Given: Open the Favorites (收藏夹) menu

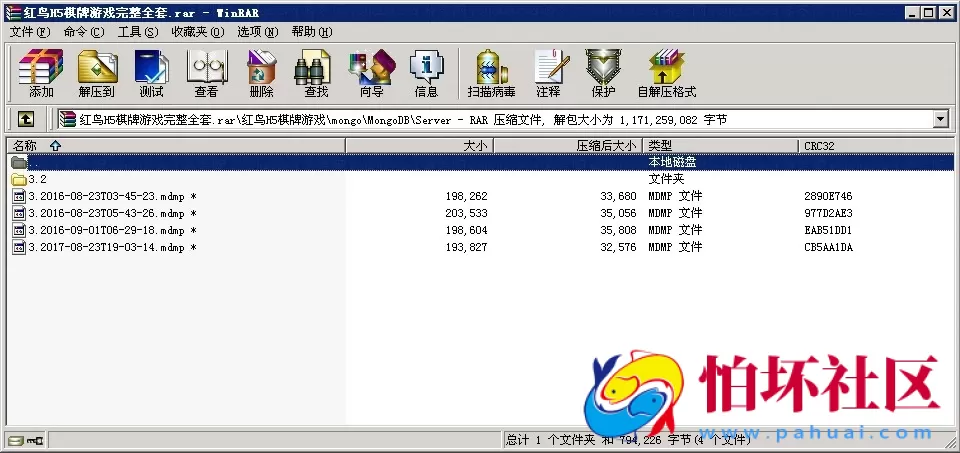Looking at the screenshot, I should [198, 32].
